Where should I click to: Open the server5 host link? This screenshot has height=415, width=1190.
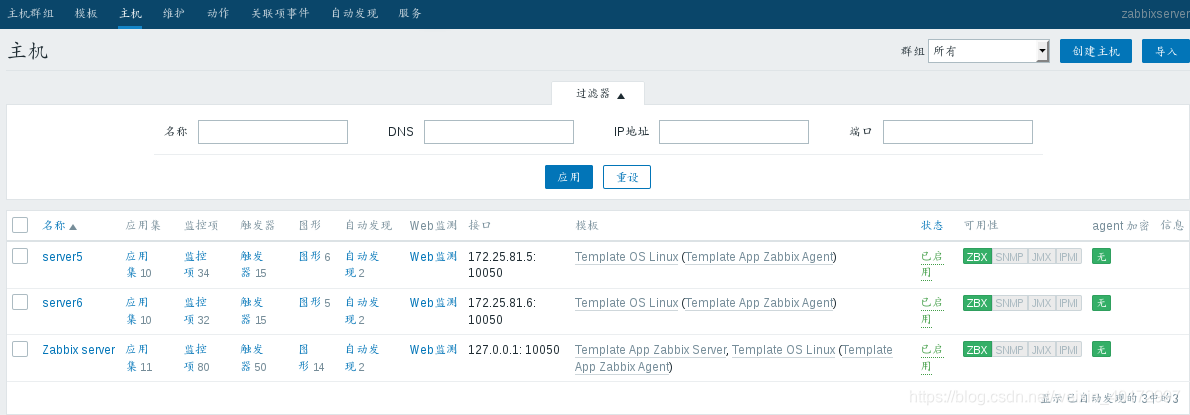coord(62,257)
